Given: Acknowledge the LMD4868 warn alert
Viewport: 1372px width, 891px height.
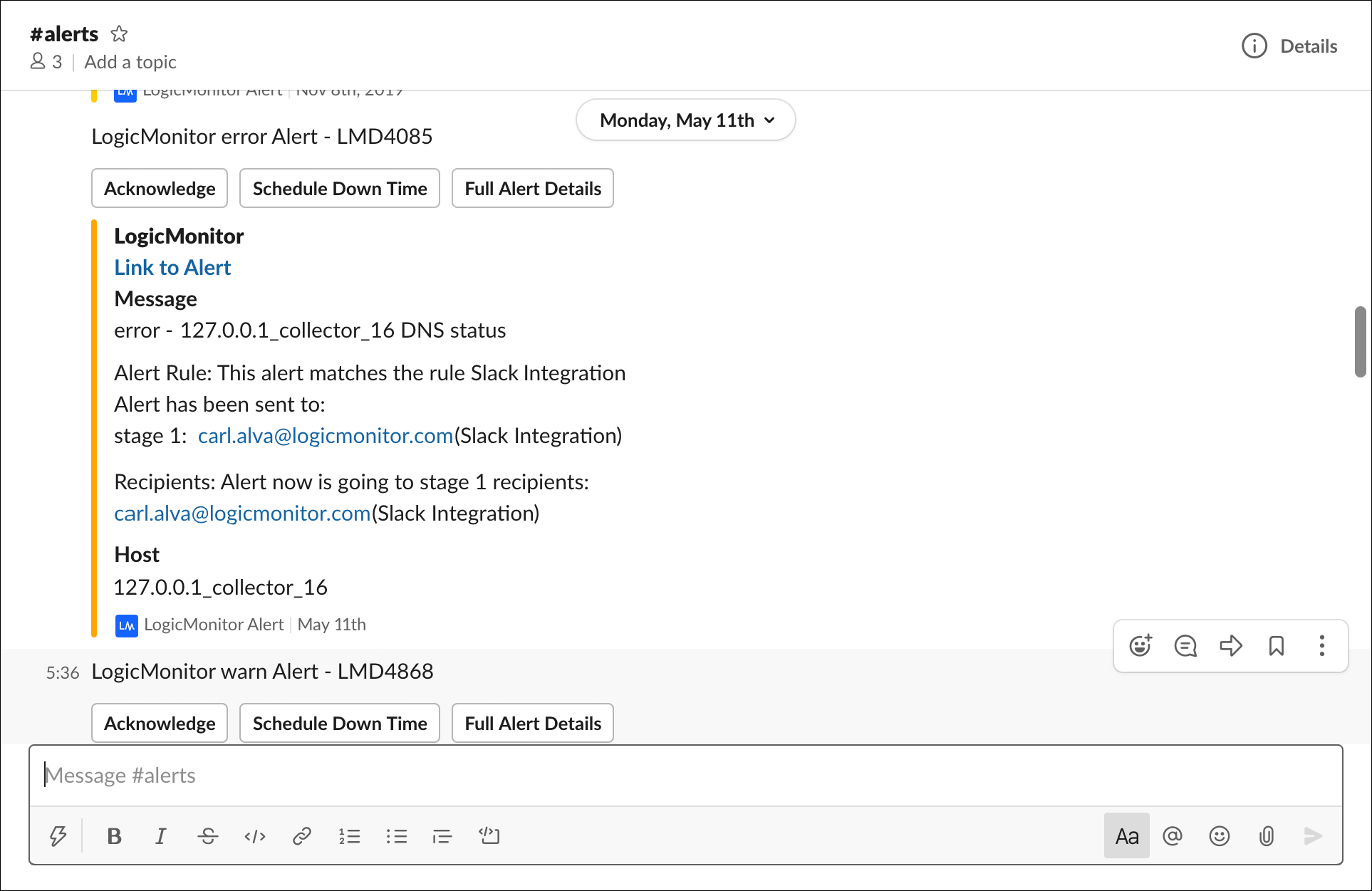Looking at the screenshot, I should click(x=160, y=723).
